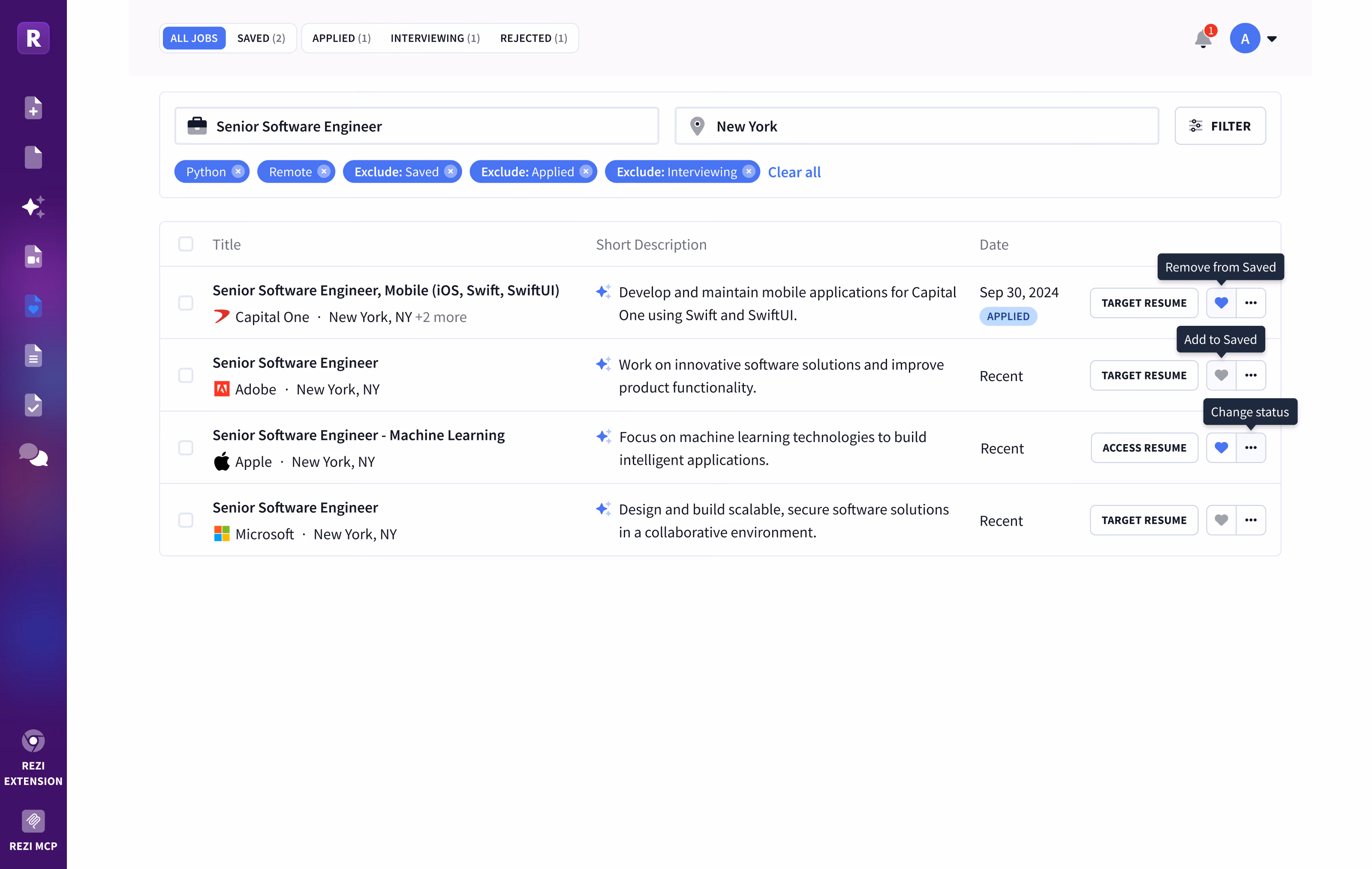1372x869 pixels.
Task: Expand the account dropdown arrow
Action: pyautogui.click(x=1272, y=39)
